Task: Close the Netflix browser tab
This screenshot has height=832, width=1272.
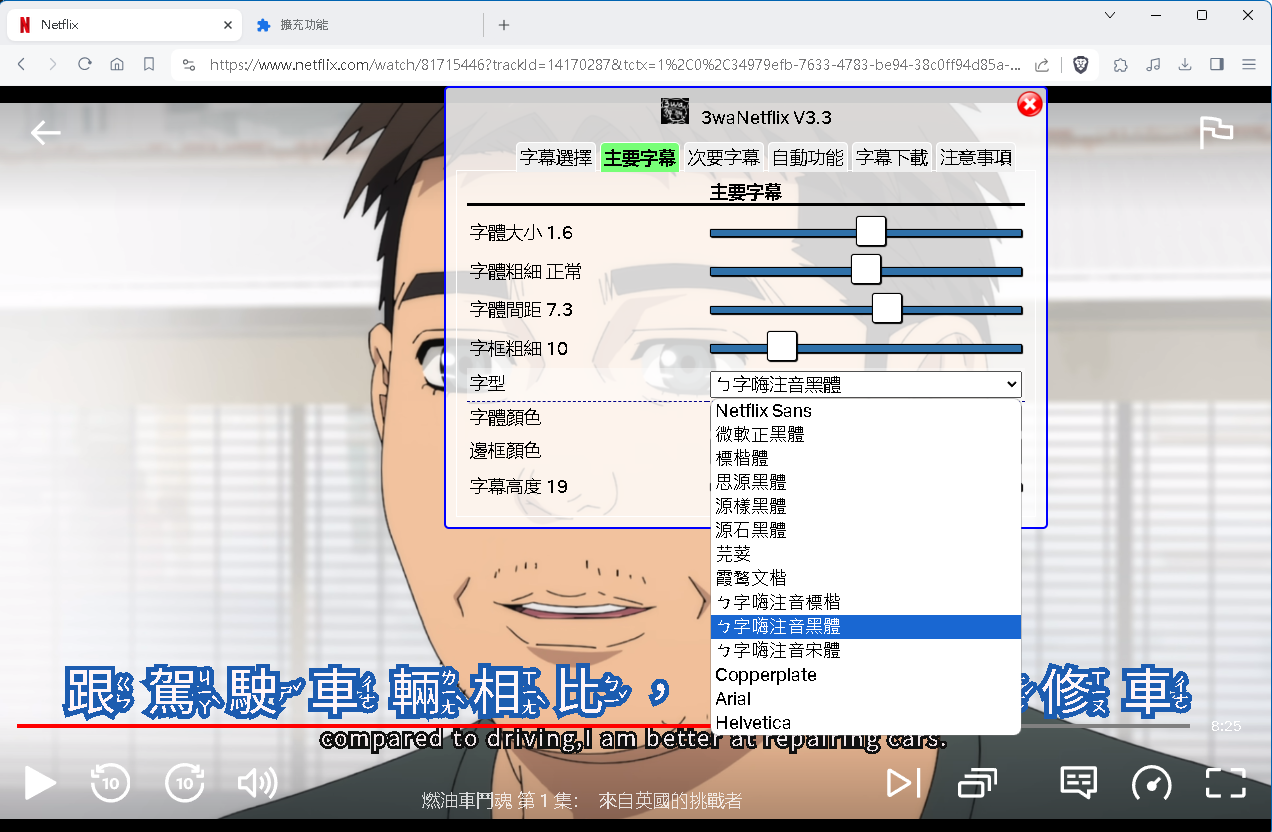Action: (x=228, y=25)
